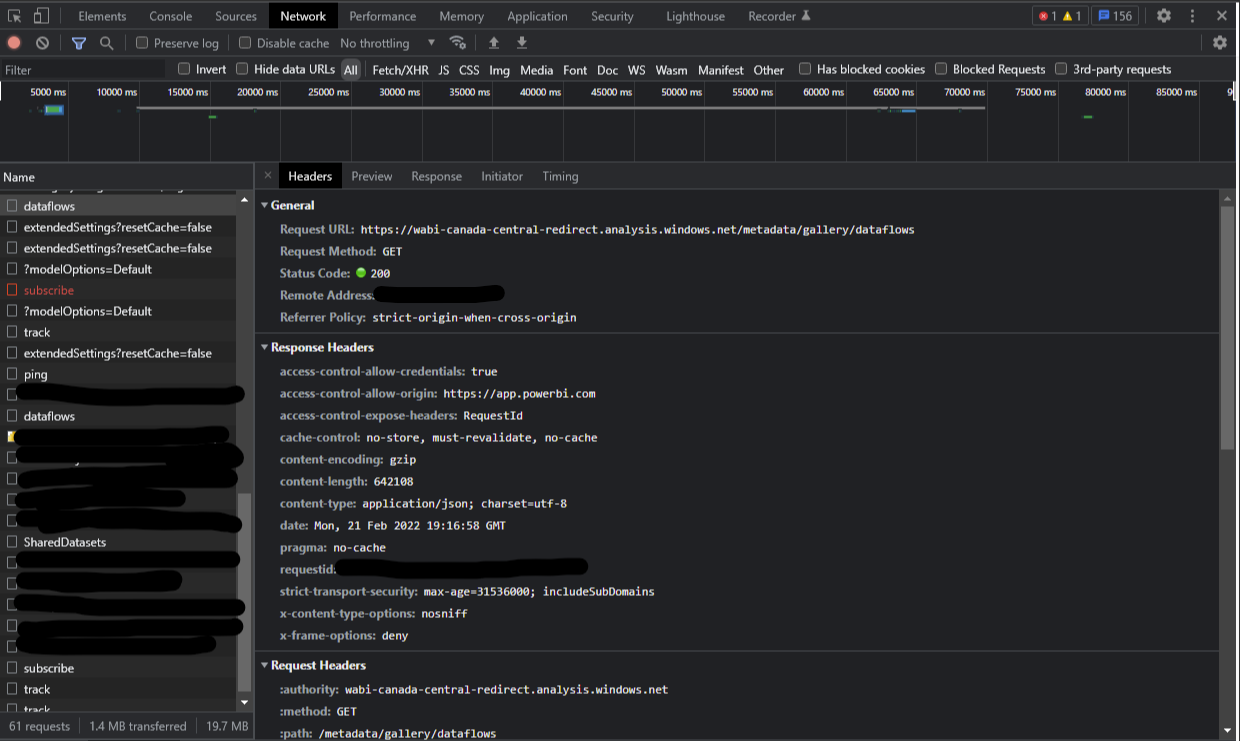Filter requests by Doc type
The image size is (1240, 742).
[607, 70]
